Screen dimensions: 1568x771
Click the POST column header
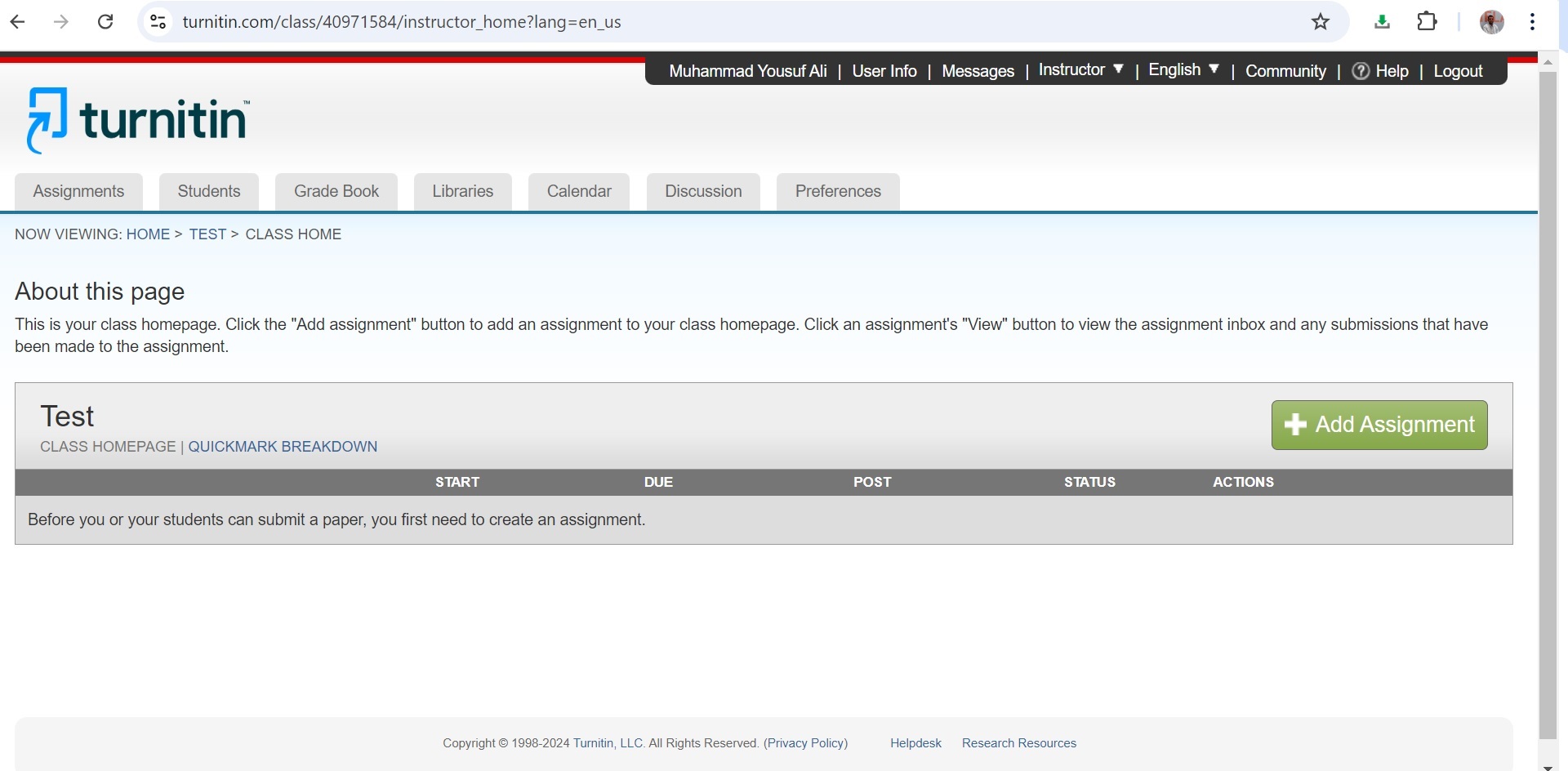pyautogui.click(x=872, y=482)
